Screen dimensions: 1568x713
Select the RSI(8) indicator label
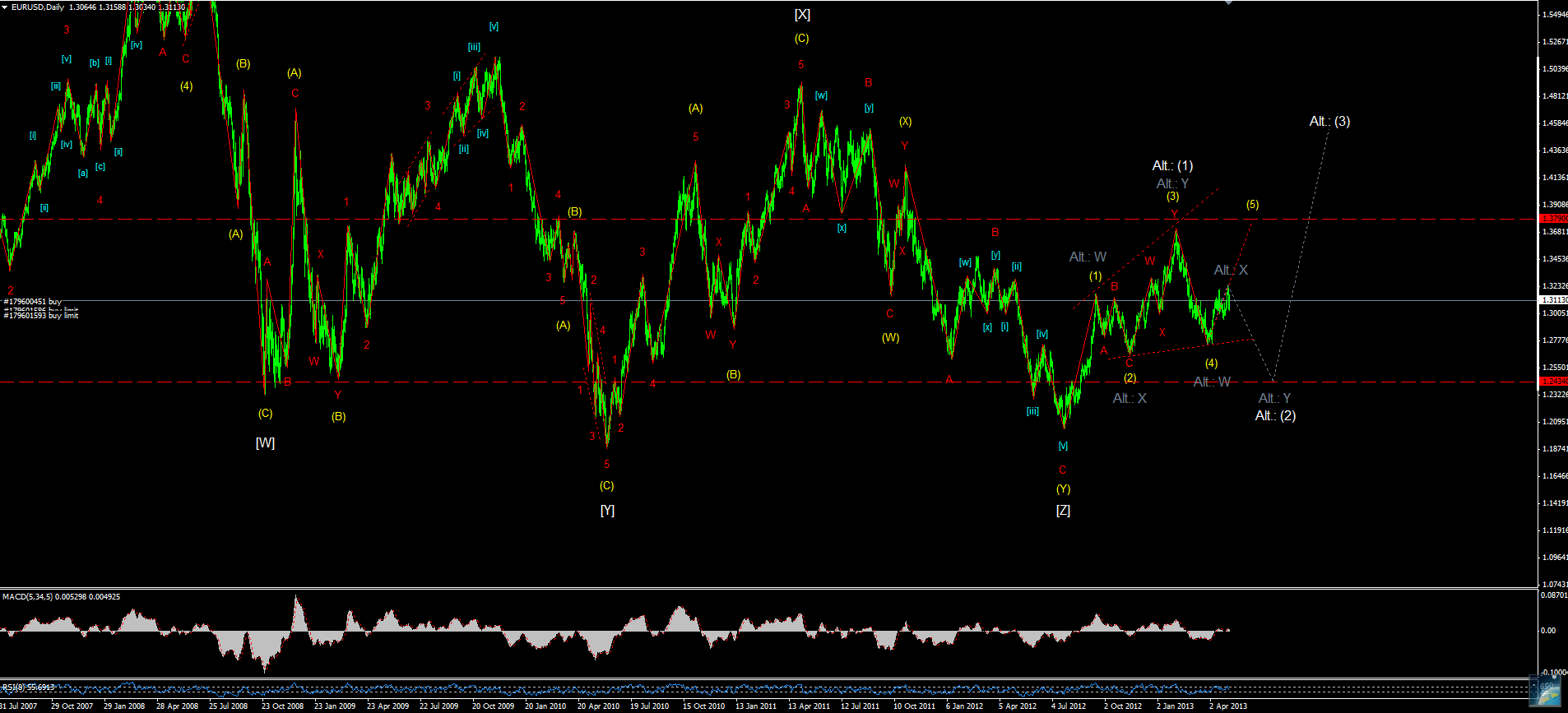(13, 687)
